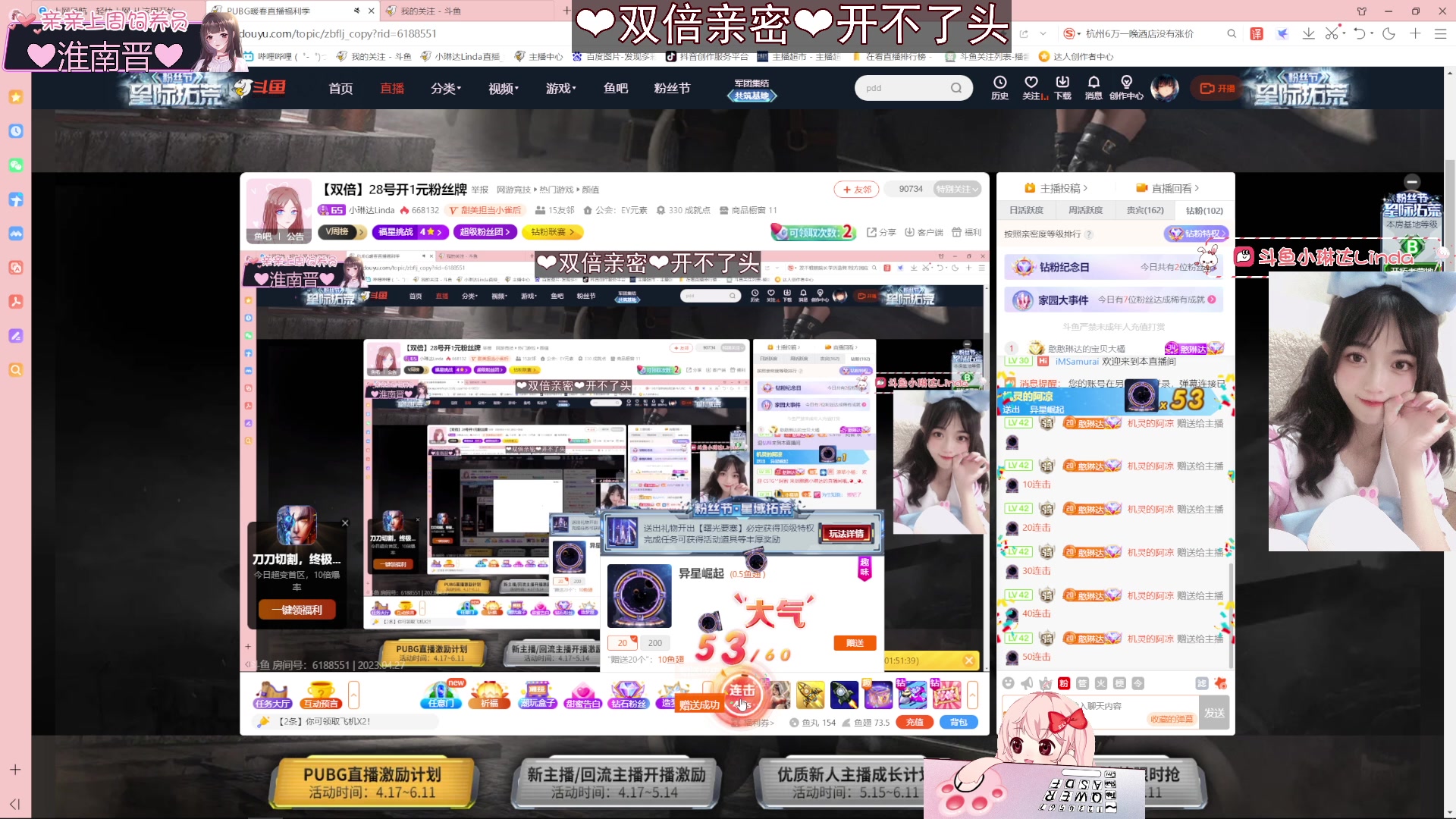The height and width of the screenshot is (819, 1456).
Task: Select the dark blue rocket gift icon
Action: pos(844,695)
